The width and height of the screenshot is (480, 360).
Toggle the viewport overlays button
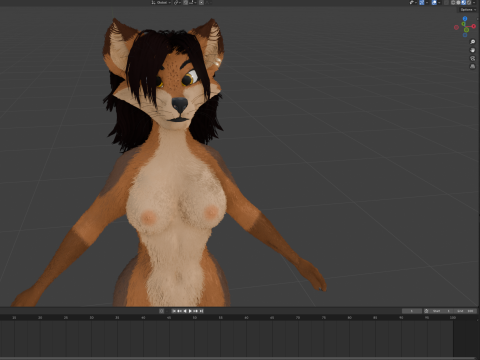coord(434,2)
